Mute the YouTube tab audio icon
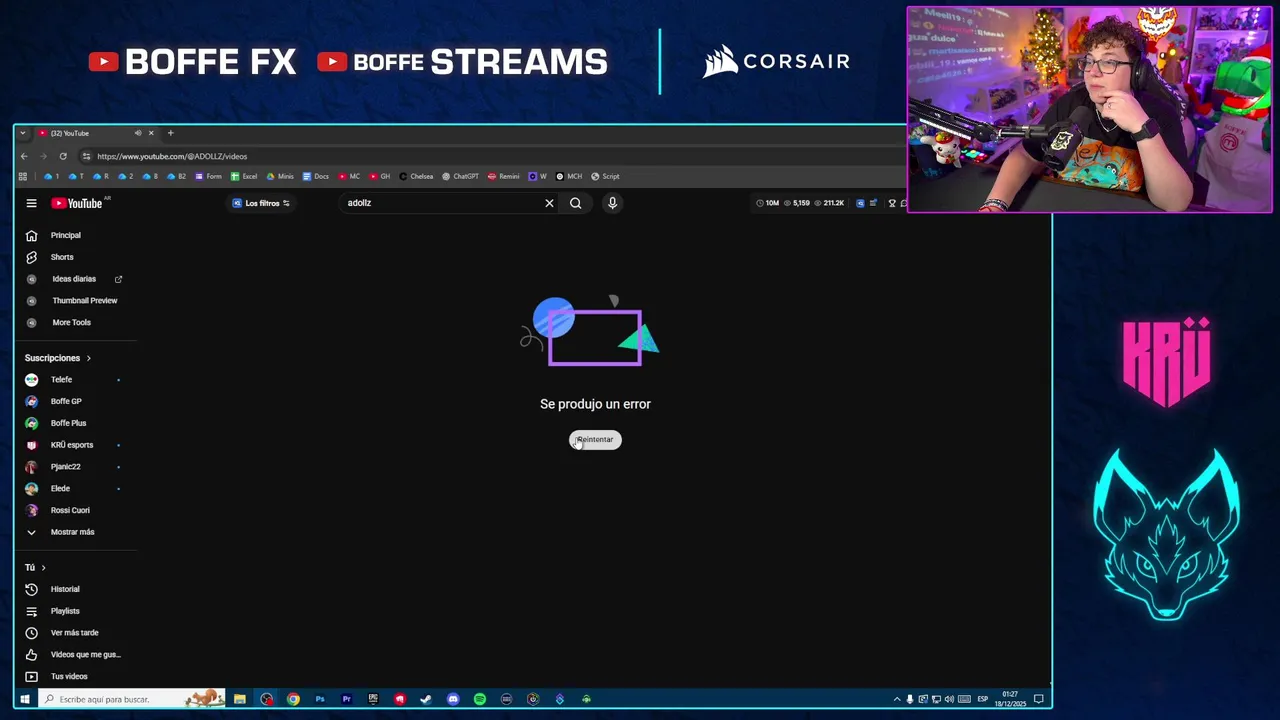This screenshot has width=1280, height=720. [138, 133]
